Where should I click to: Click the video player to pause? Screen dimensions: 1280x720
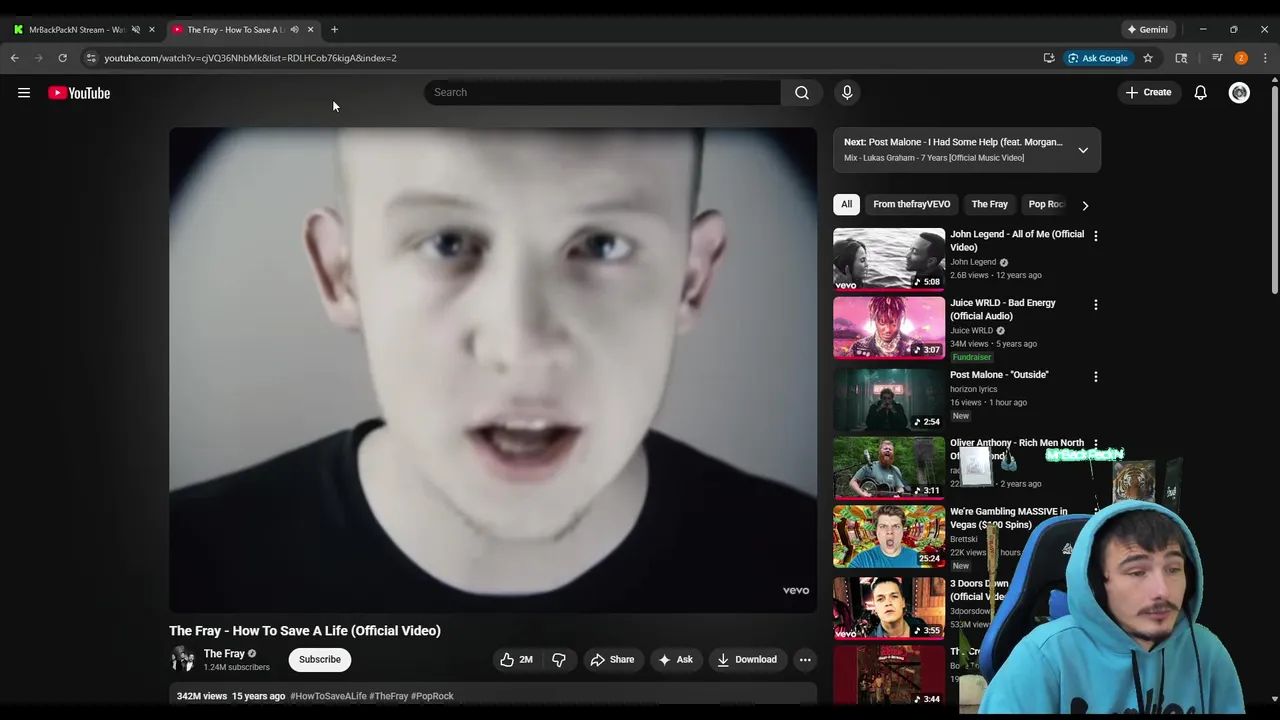pos(493,369)
